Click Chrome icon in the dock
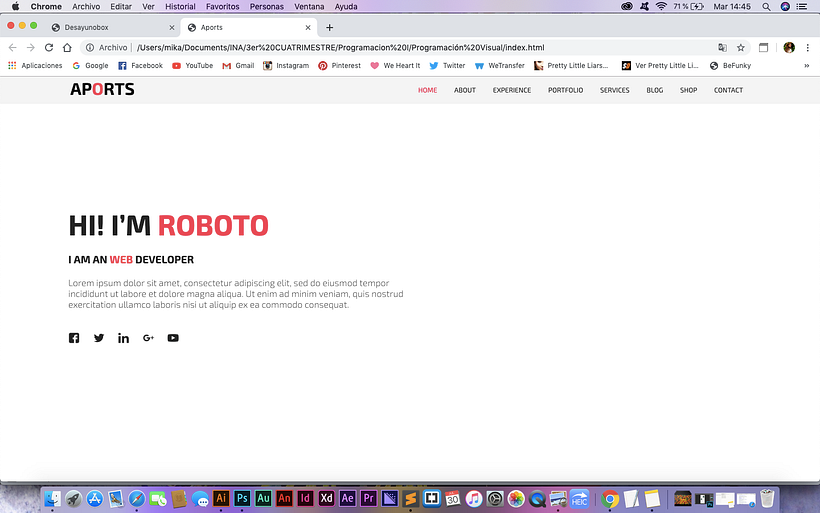 point(610,499)
